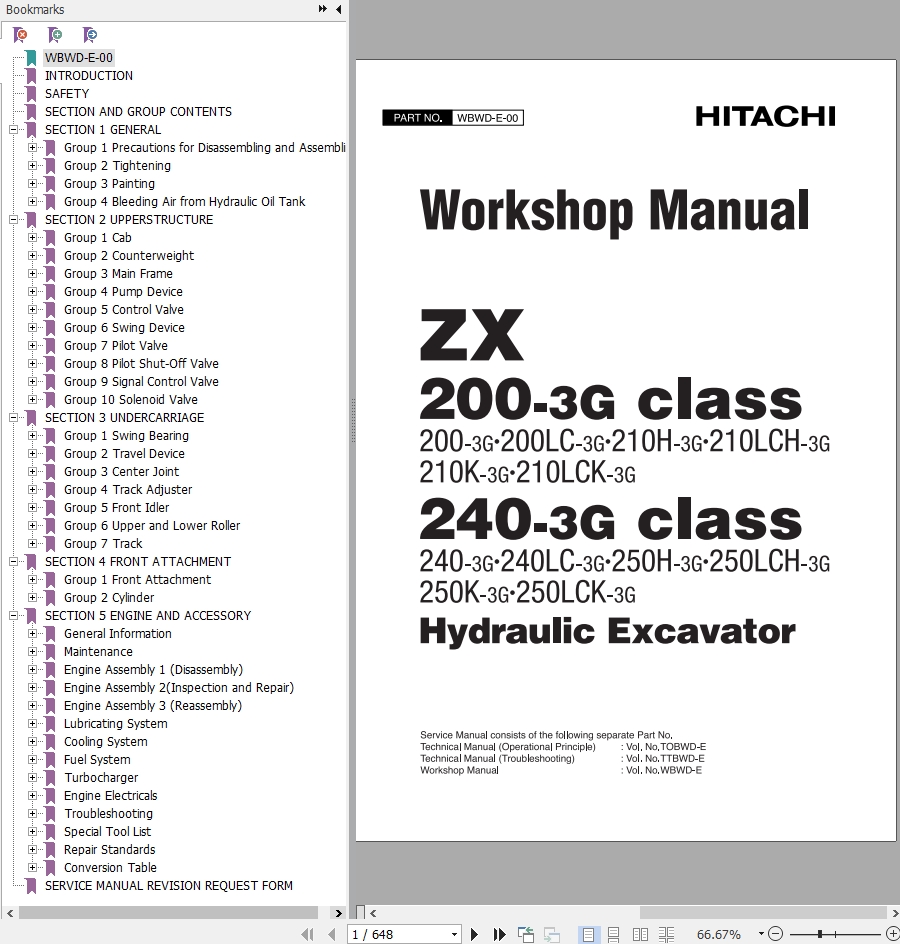This screenshot has height=944, width=900.
Task: Open Group 2 Tightening bookmark
Action: point(117,166)
